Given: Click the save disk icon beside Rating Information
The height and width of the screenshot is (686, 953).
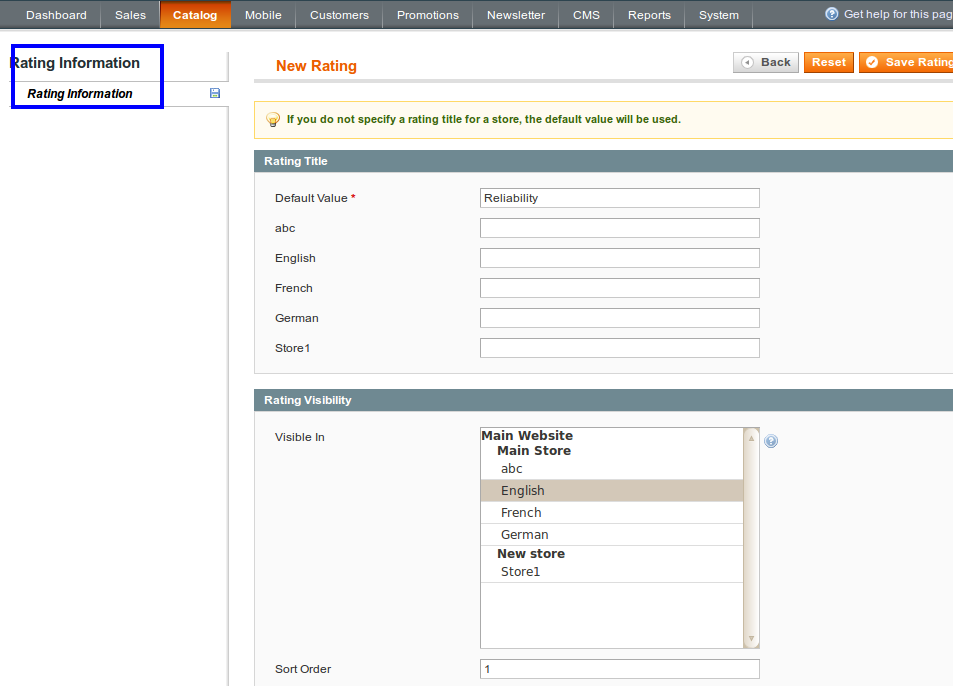Looking at the screenshot, I should coord(215,93).
